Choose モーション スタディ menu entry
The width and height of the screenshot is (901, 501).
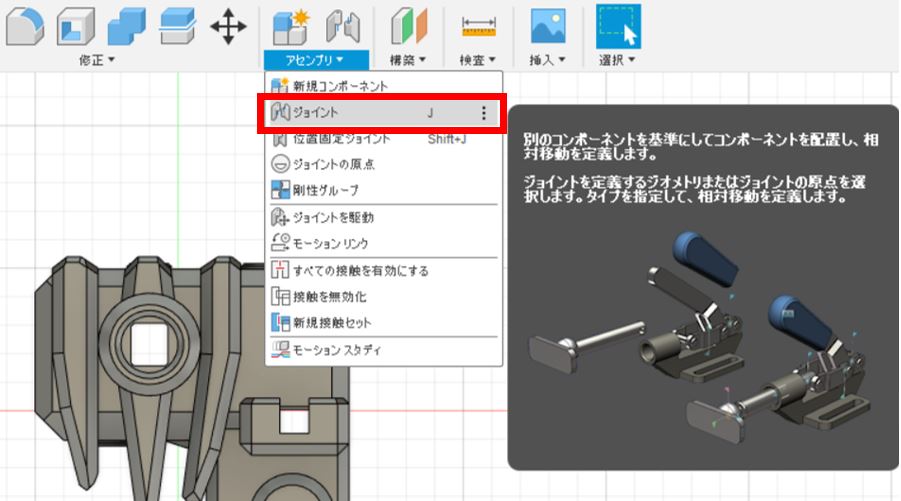click(x=383, y=349)
